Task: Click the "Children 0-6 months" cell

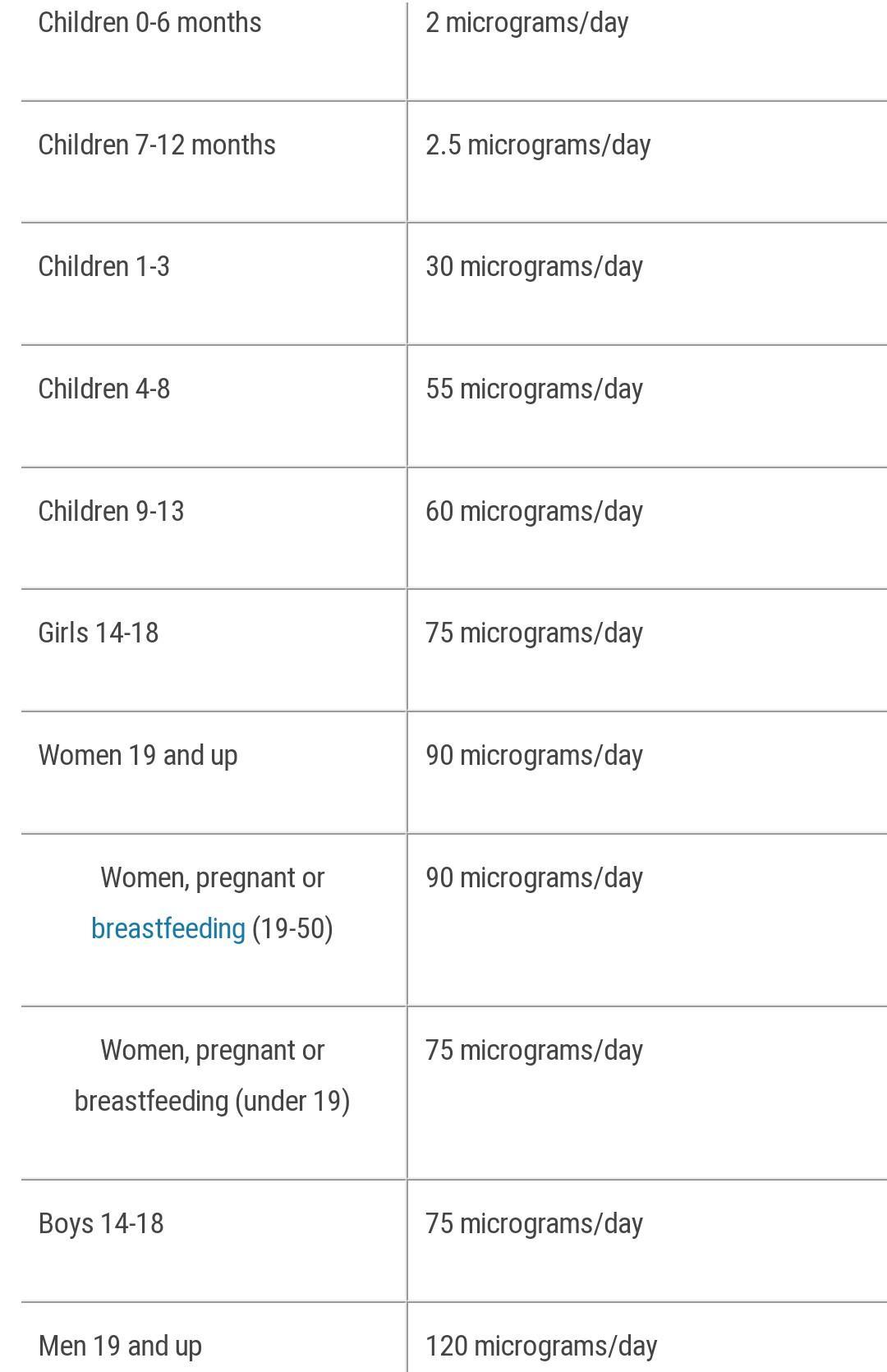Action: [149, 23]
